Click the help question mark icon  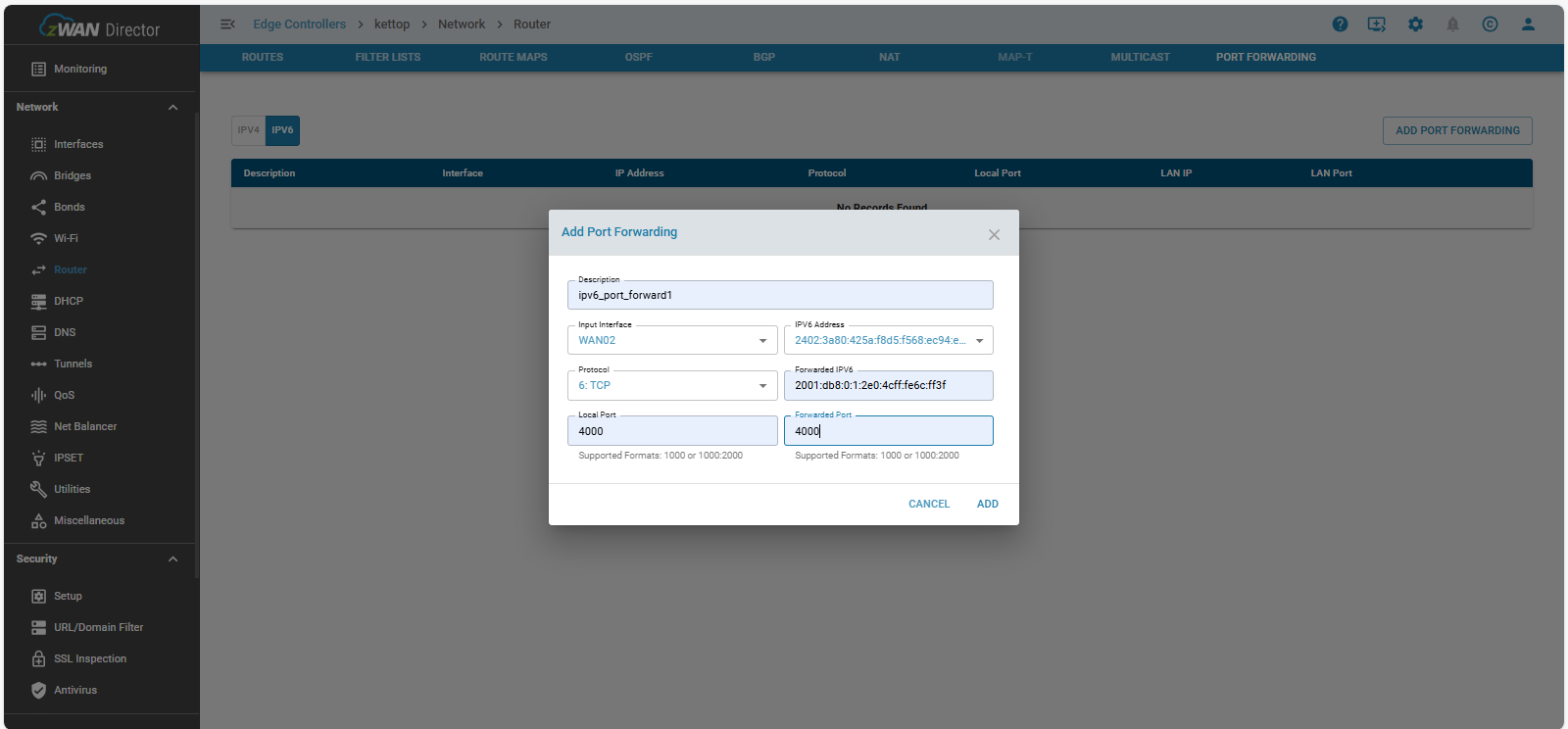pyautogui.click(x=1340, y=24)
